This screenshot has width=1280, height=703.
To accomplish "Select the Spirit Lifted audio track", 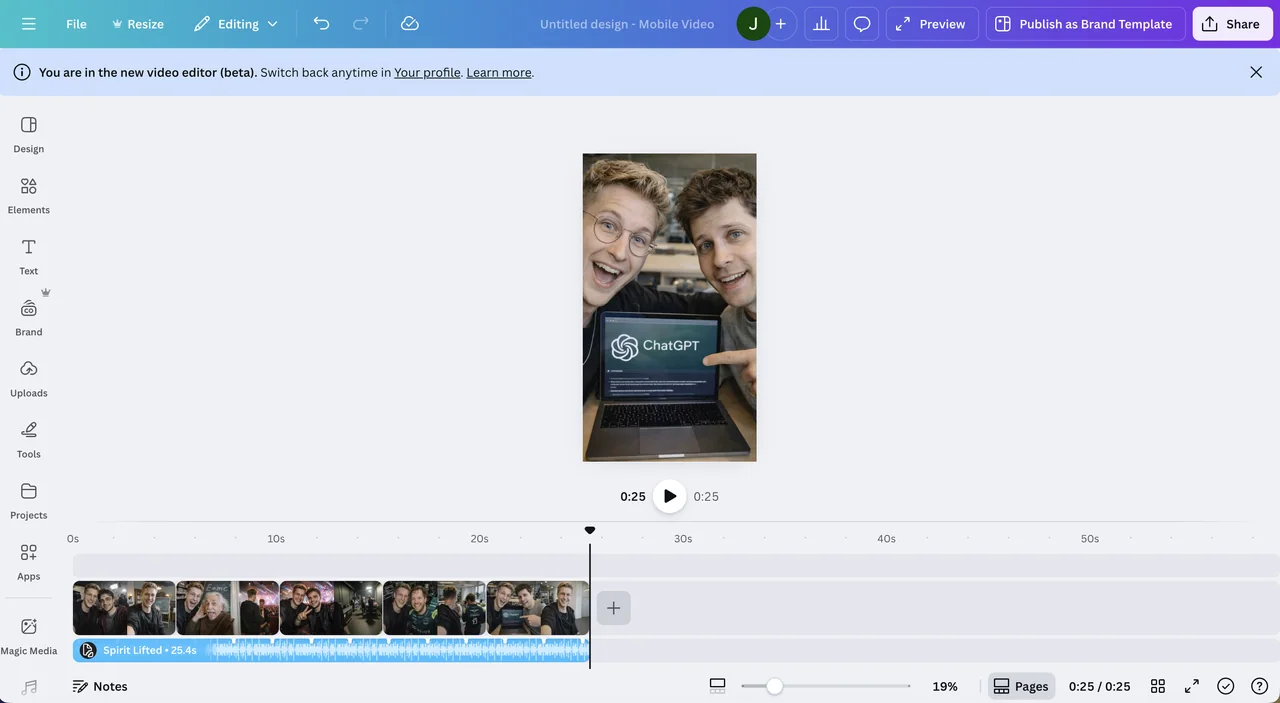I will point(331,650).
